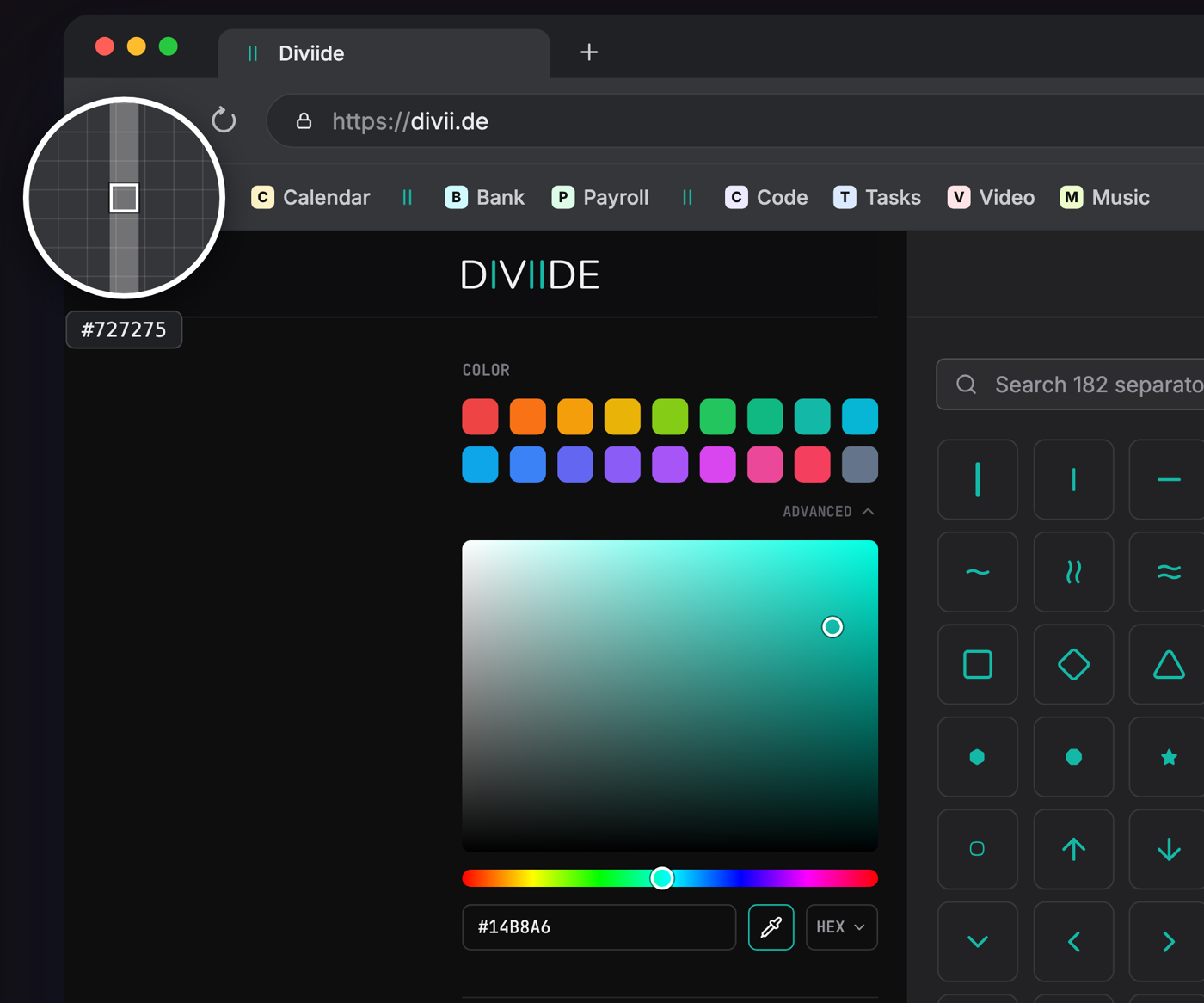Open the Payroll bookmark
The width and height of the screenshot is (1204, 1003).
click(x=600, y=198)
